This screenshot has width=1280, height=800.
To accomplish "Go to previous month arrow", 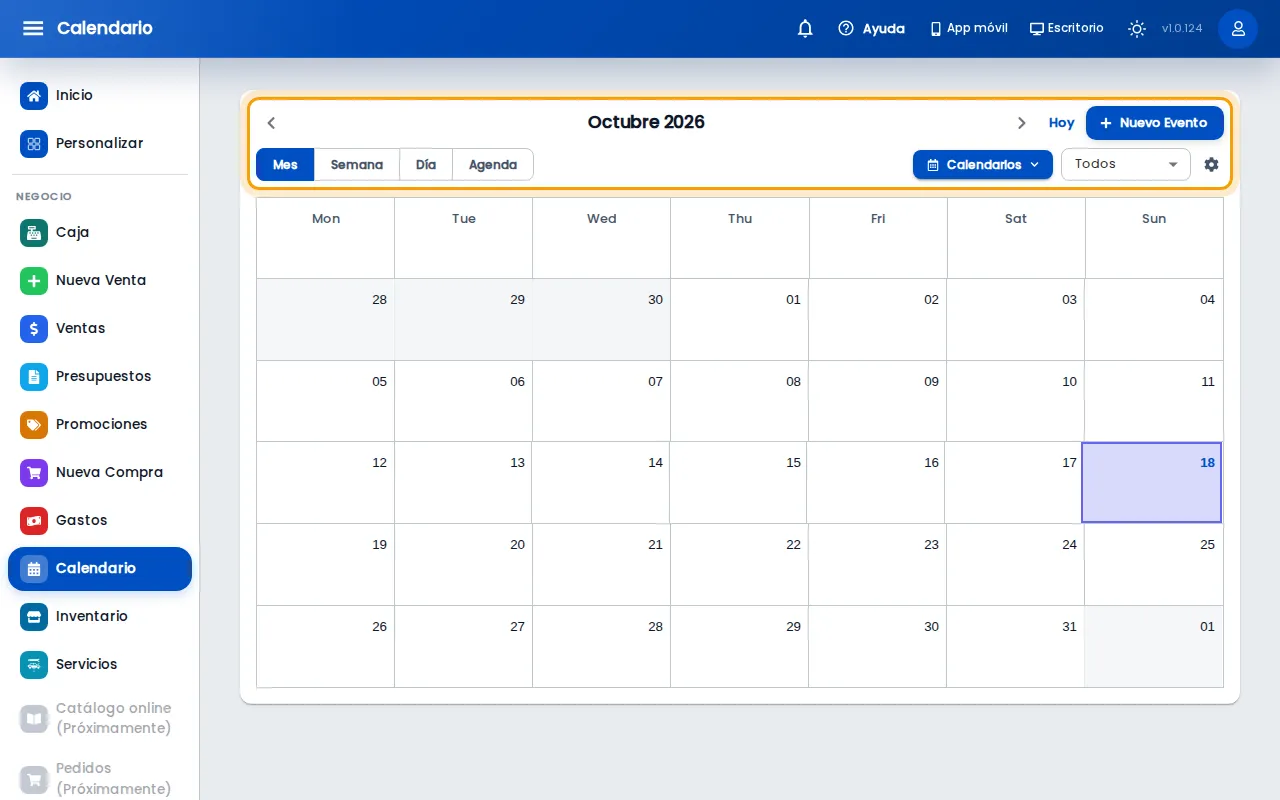I will coord(271,123).
